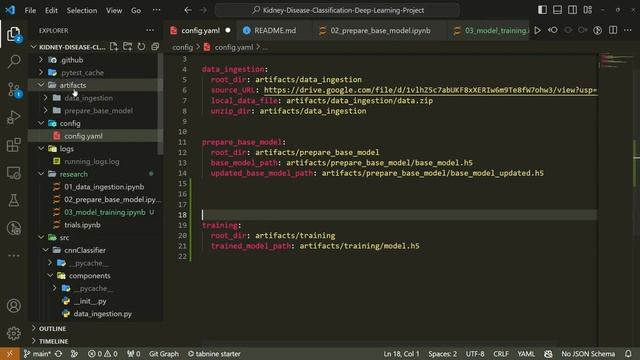Open editor more actions menu
Viewport: 640px width, 360px height.
628,30
